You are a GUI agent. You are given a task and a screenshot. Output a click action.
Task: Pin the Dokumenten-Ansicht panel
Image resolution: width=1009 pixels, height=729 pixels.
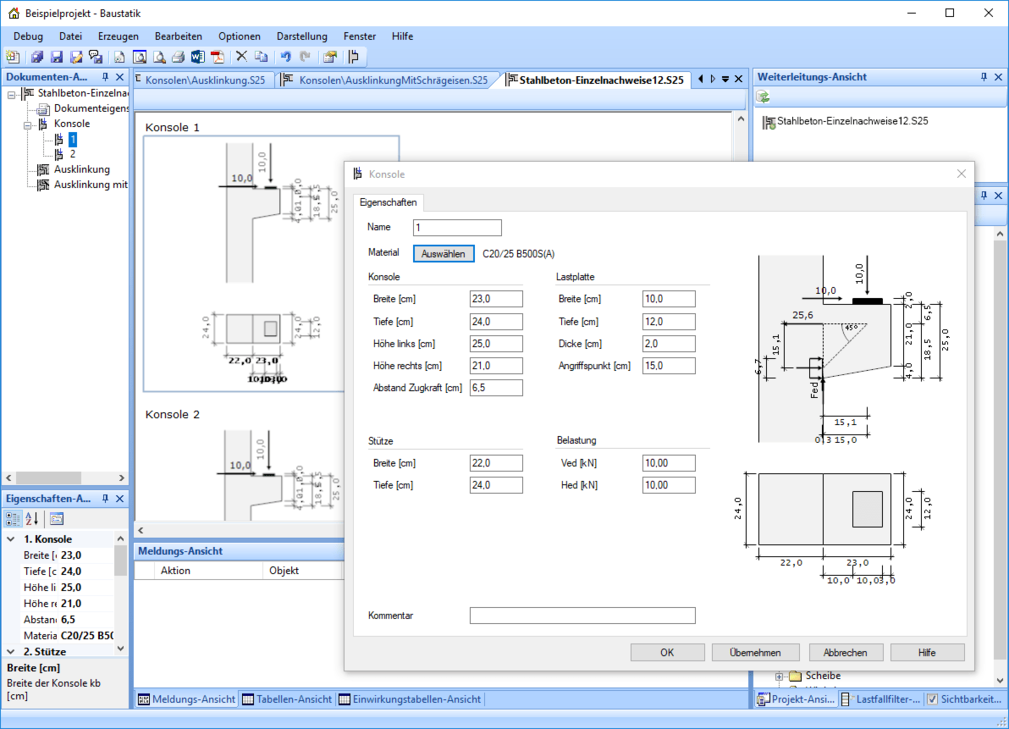[106, 77]
